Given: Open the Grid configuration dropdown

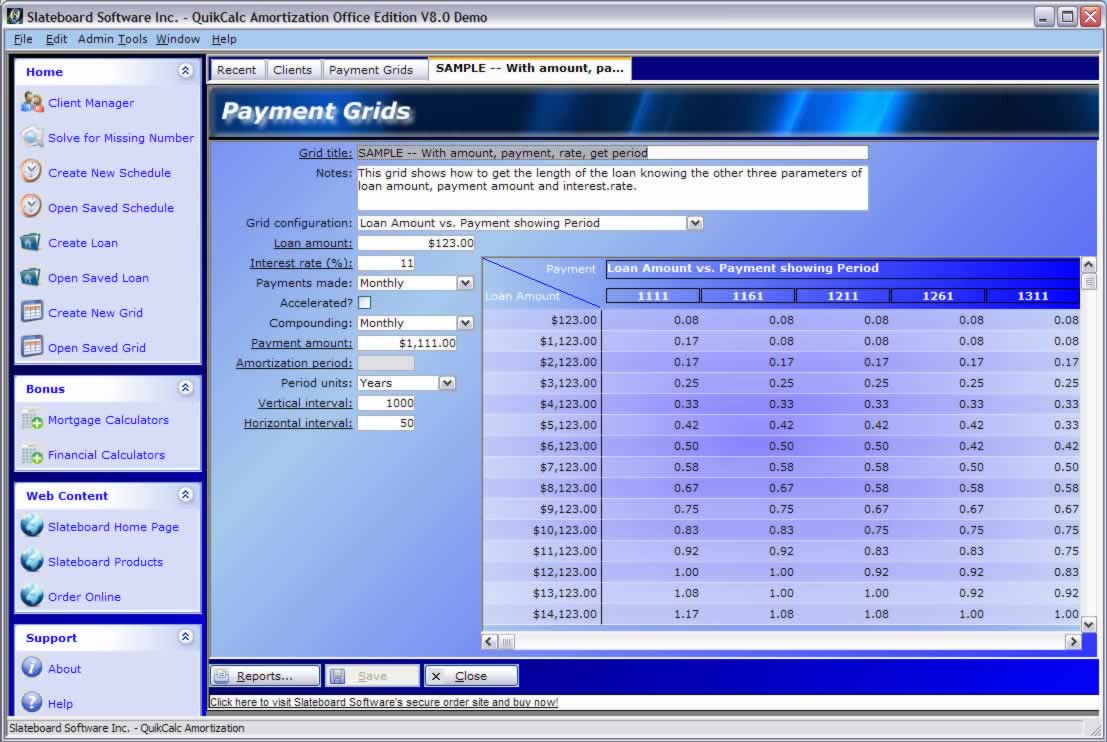Looking at the screenshot, I should click(x=696, y=223).
